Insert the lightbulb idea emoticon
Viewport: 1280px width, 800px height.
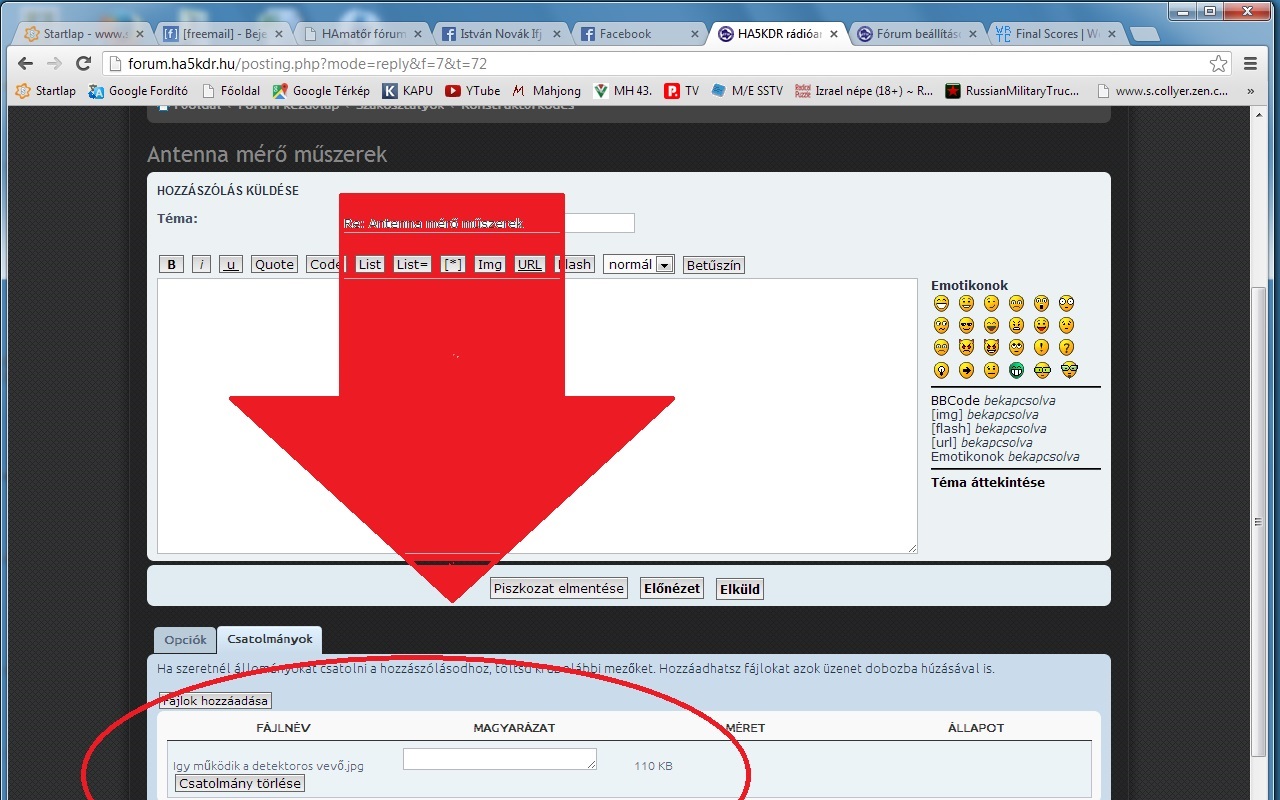click(x=941, y=370)
